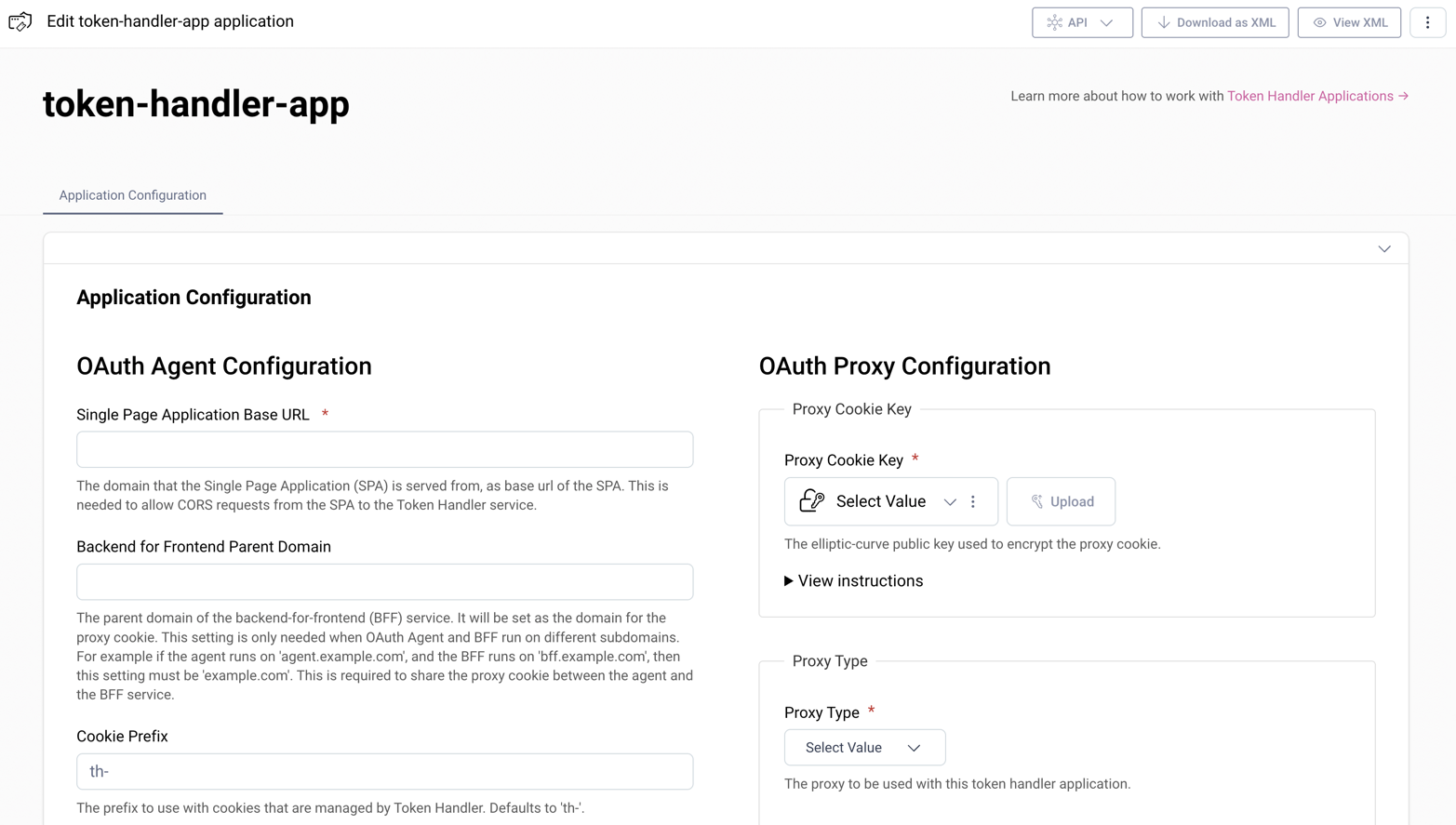
Task: Click inside the Single Page Application Base URL field
Action: (x=384, y=448)
